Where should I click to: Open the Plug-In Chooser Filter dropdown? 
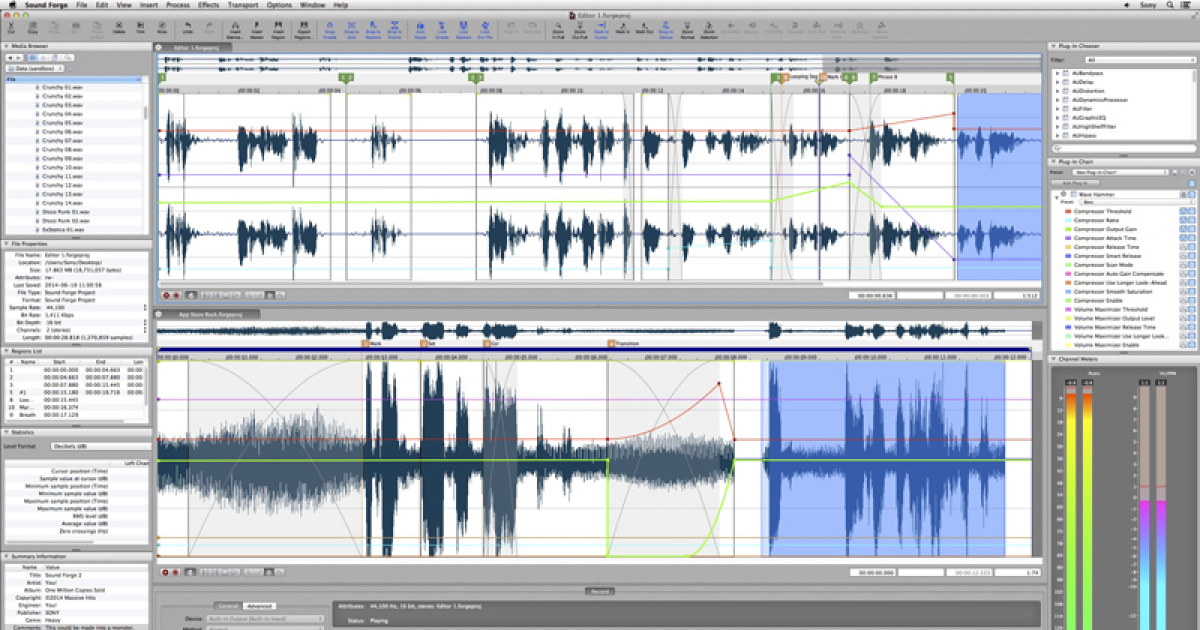(x=1140, y=60)
